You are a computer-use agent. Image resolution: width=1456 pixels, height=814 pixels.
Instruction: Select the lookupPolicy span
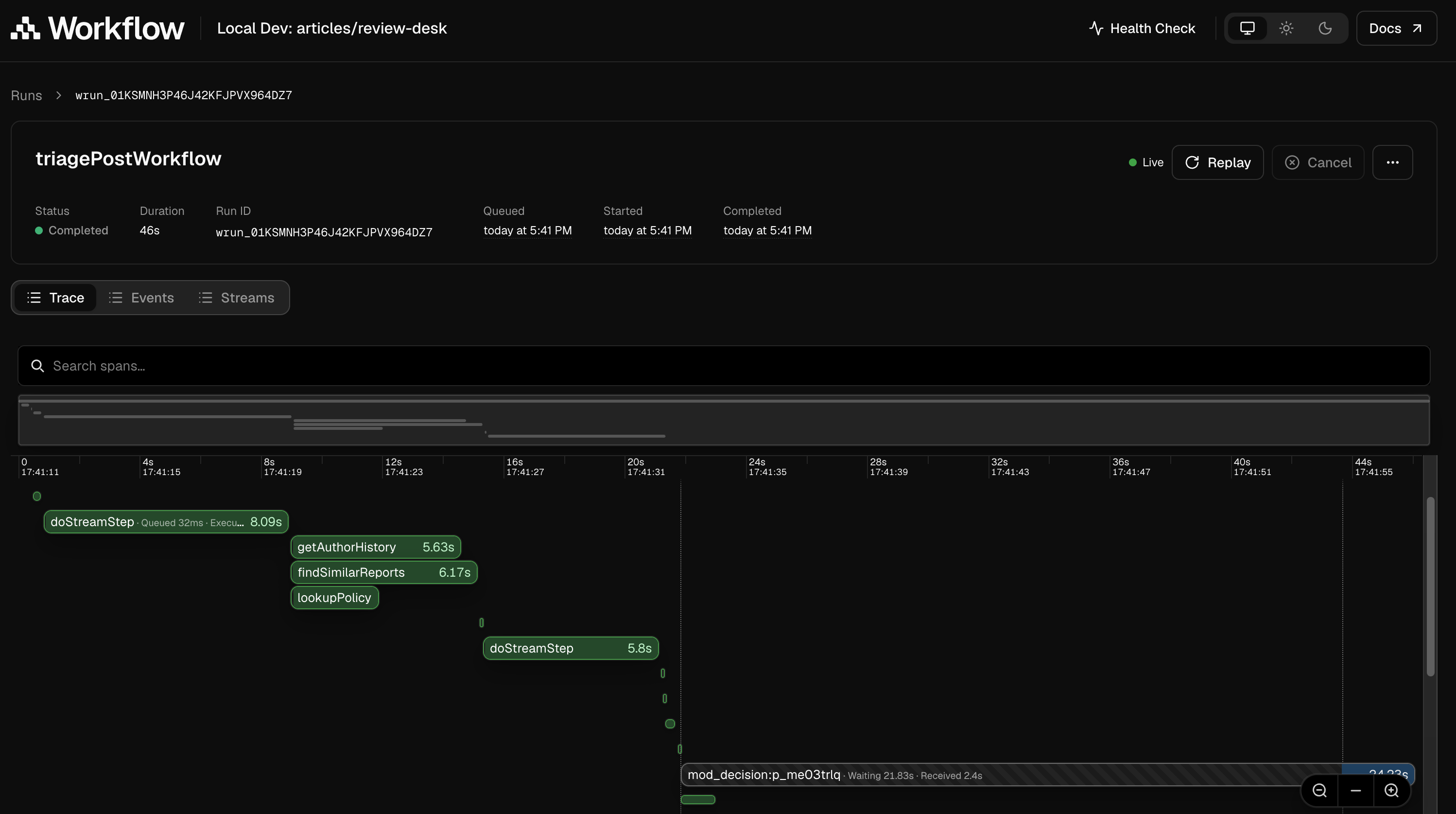pyautogui.click(x=335, y=598)
